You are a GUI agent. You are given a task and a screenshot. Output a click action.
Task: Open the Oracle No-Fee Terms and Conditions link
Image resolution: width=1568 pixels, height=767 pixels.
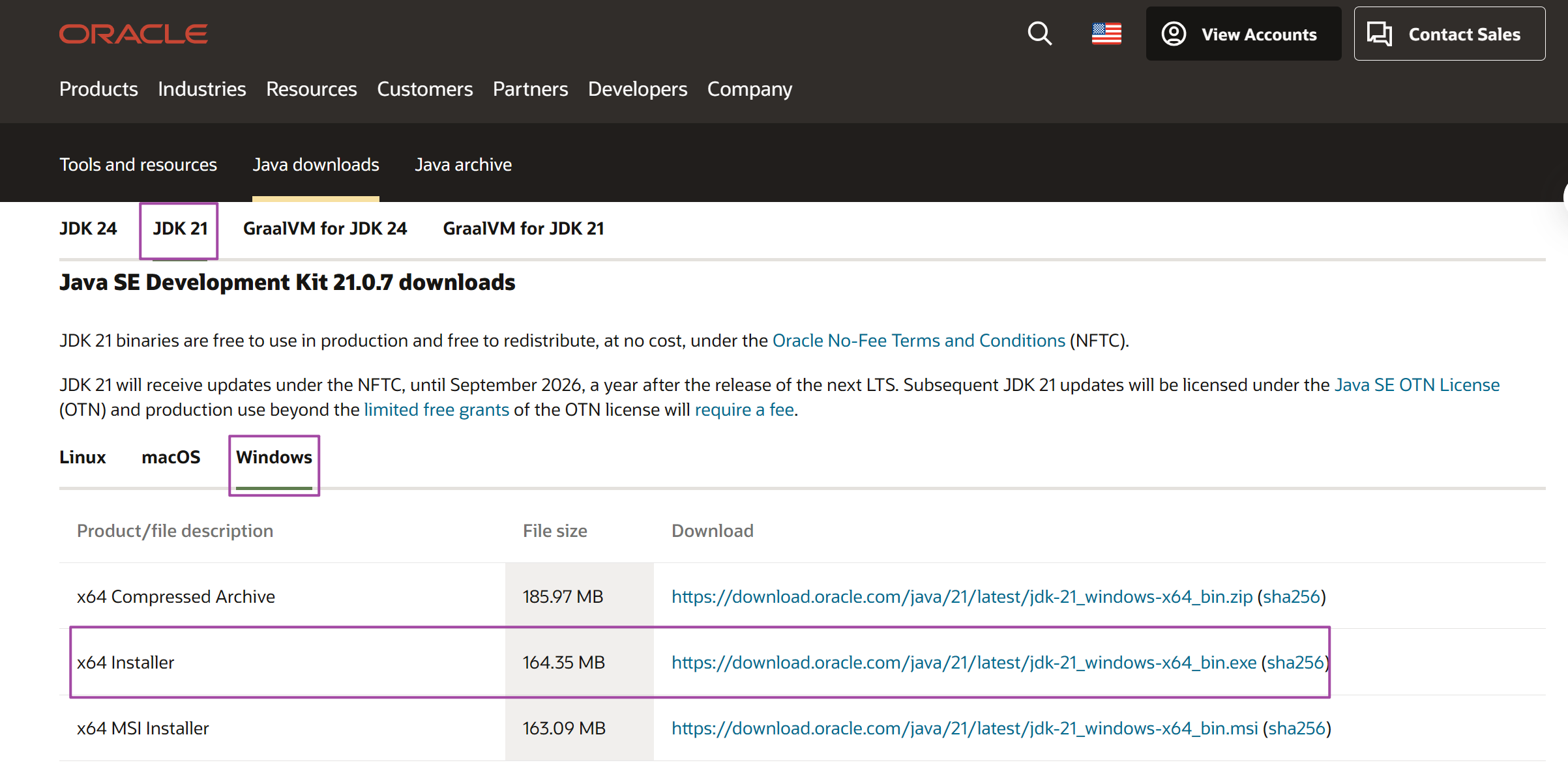(x=918, y=340)
